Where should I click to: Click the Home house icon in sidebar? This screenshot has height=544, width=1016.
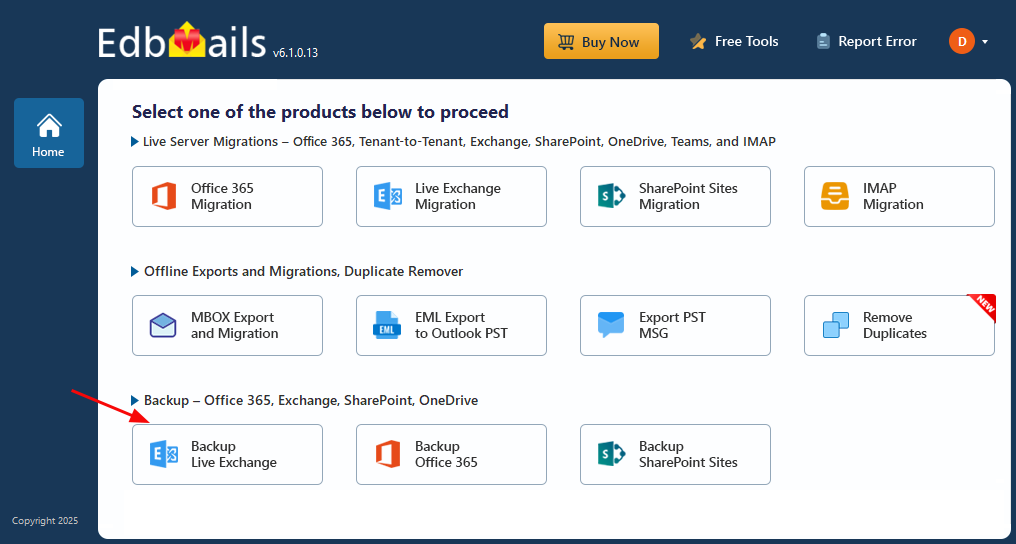pyautogui.click(x=49, y=126)
